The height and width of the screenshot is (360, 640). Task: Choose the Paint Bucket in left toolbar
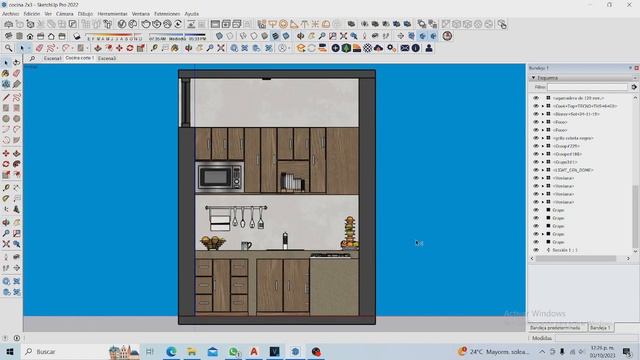6,73
